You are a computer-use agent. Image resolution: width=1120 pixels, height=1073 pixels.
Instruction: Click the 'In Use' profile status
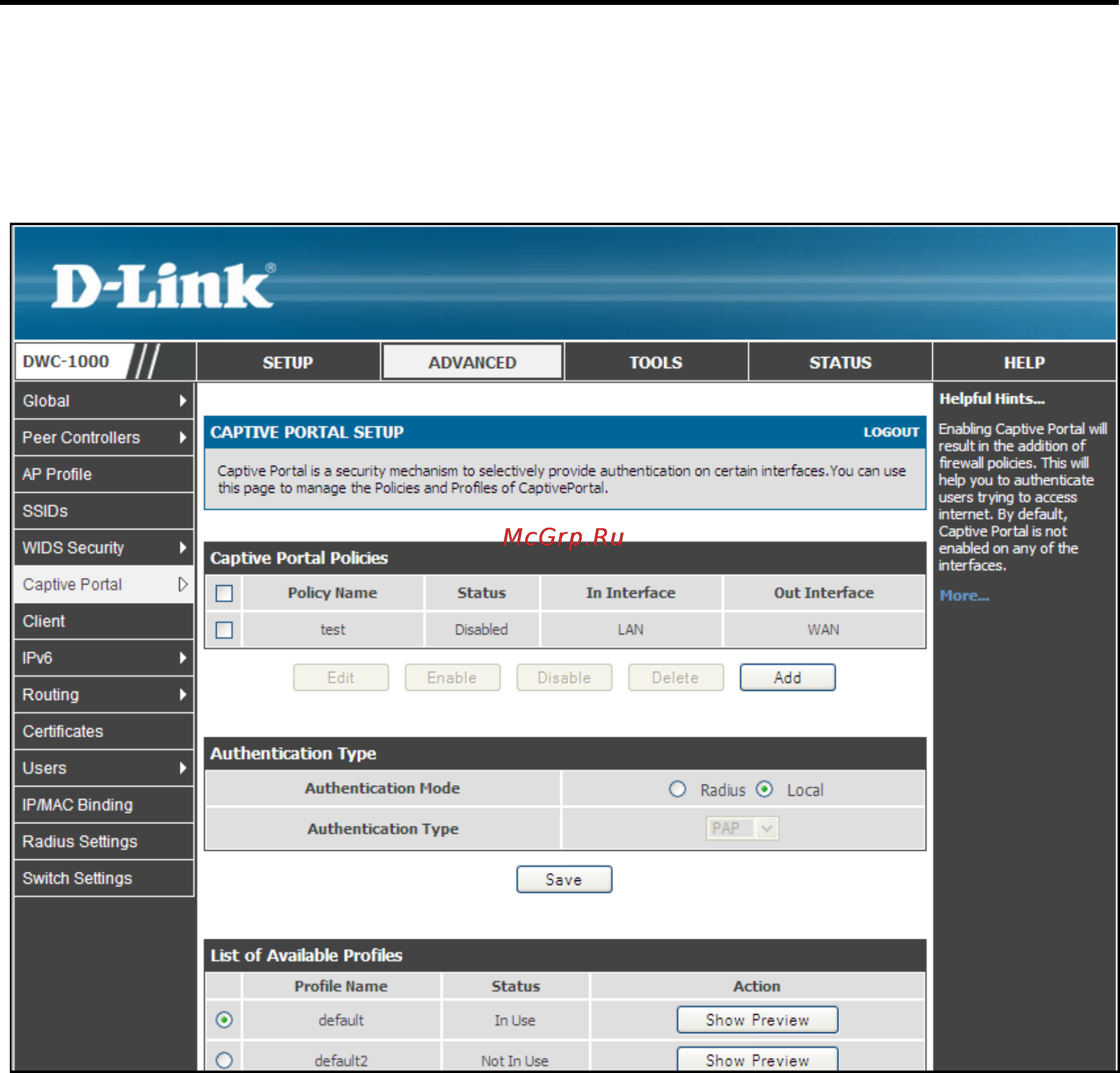(x=515, y=1020)
